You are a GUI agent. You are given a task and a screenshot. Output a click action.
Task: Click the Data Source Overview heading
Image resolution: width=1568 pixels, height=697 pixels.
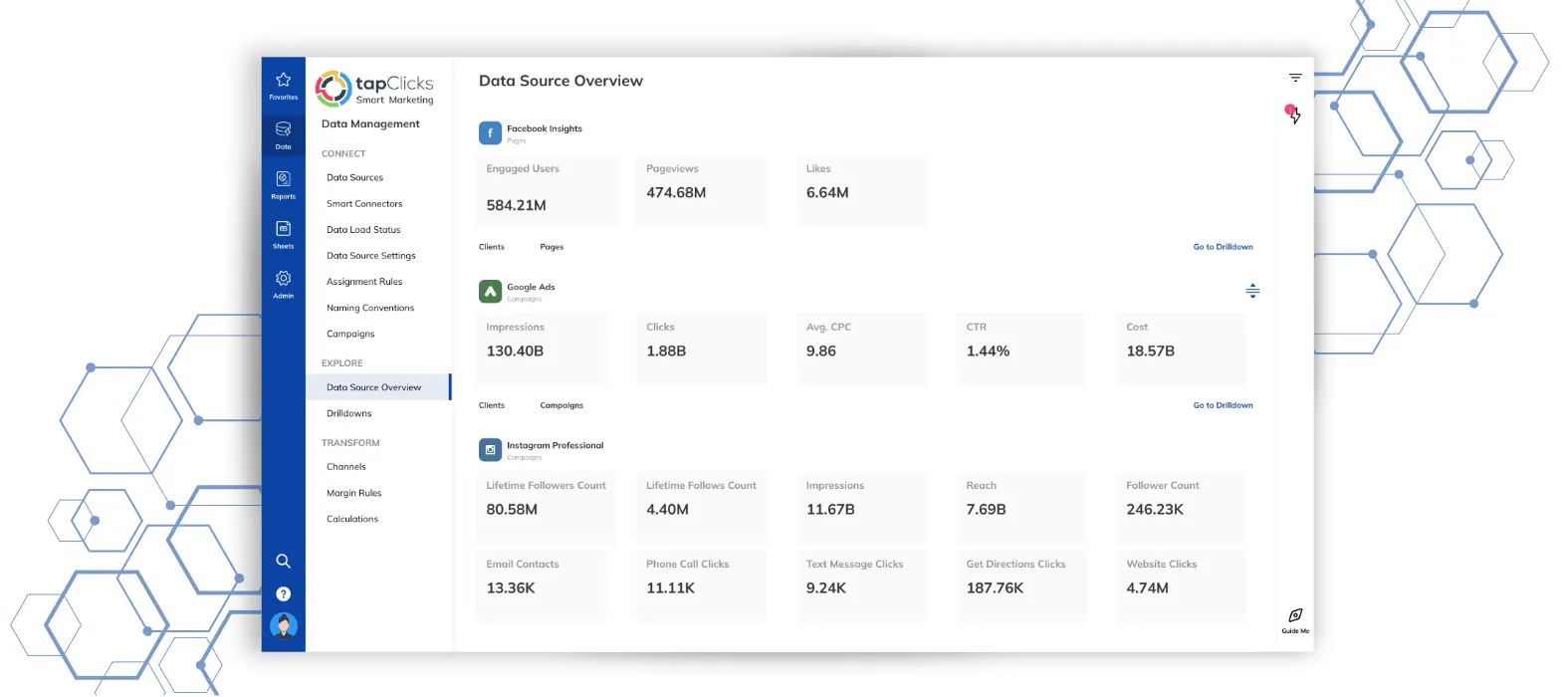coord(560,81)
